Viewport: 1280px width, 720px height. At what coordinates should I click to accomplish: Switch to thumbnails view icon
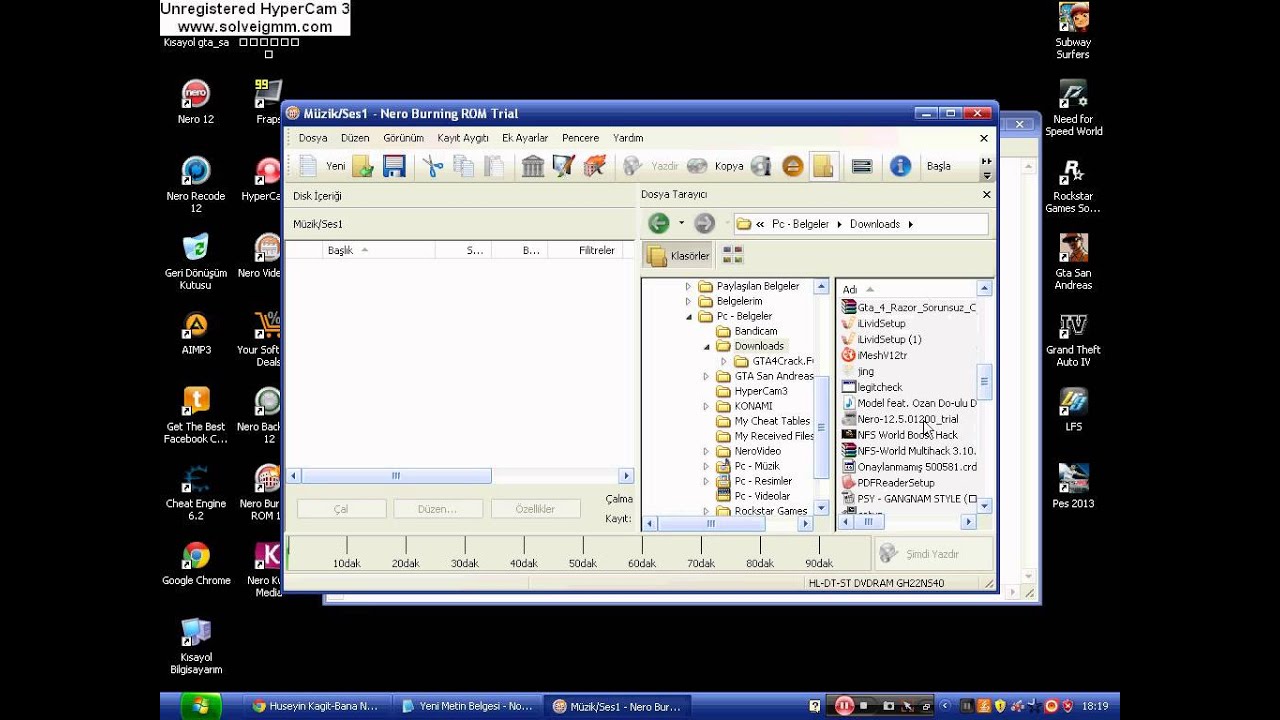[733, 255]
